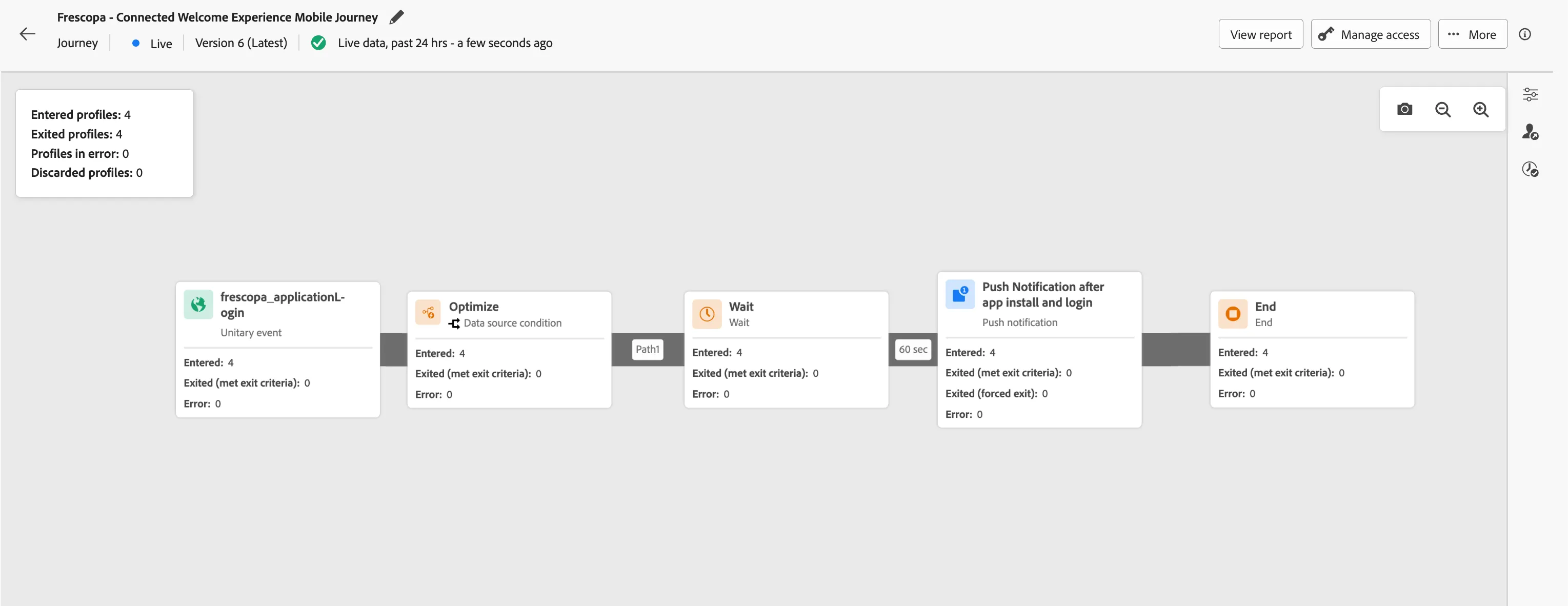Click the End node title

[x=1265, y=307]
